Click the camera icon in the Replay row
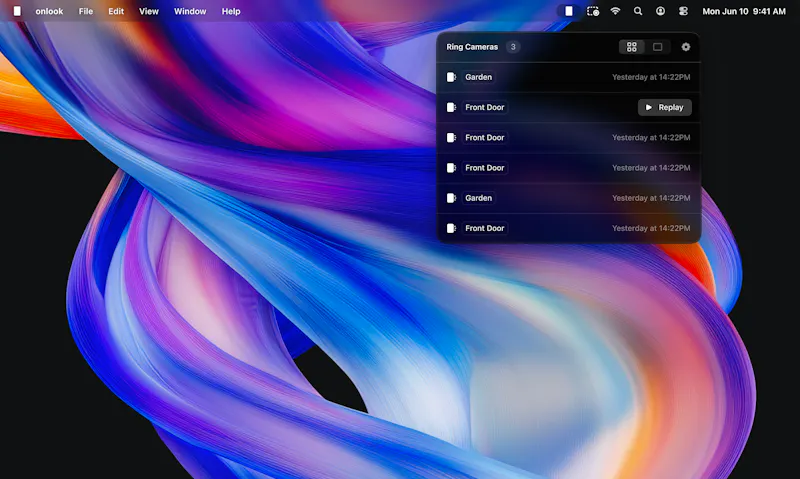The image size is (800, 479). coord(452,107)
